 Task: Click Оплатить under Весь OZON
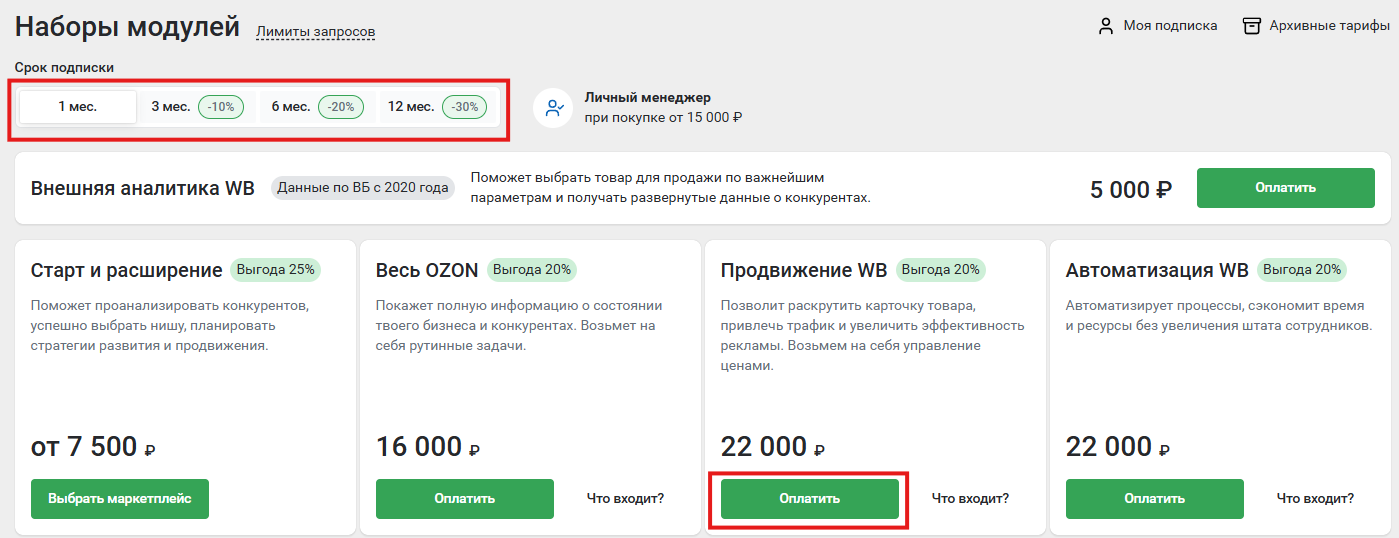tap(465, 499)
